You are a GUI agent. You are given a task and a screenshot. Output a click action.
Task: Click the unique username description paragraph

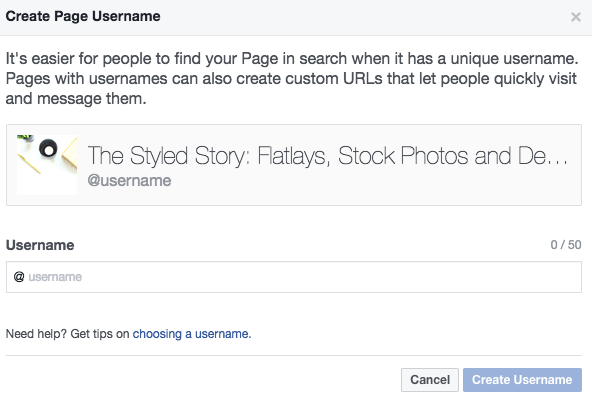pos(292,79)
